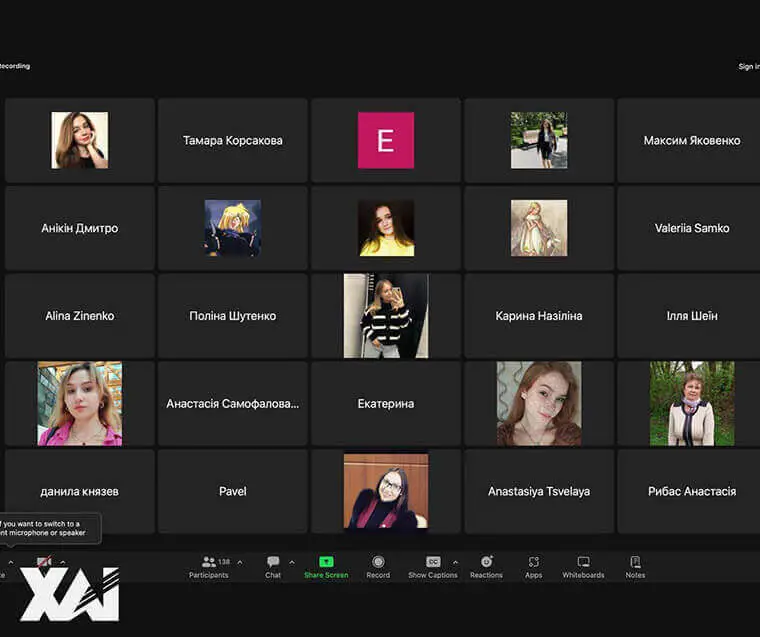Open the Chat panel
Image resolution: width=760 pixels, height=637 pixels.
click(273, 566)
